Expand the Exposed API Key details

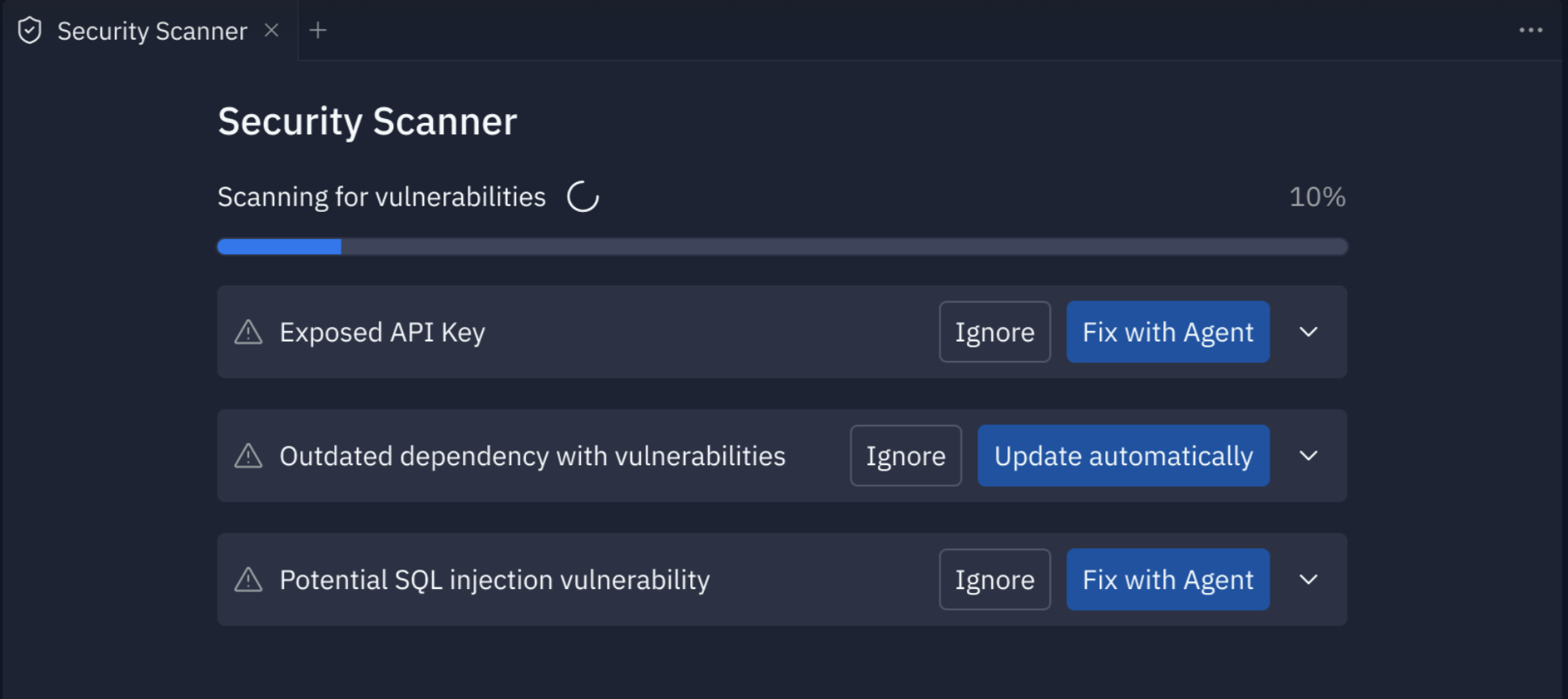pos(1308,332)
